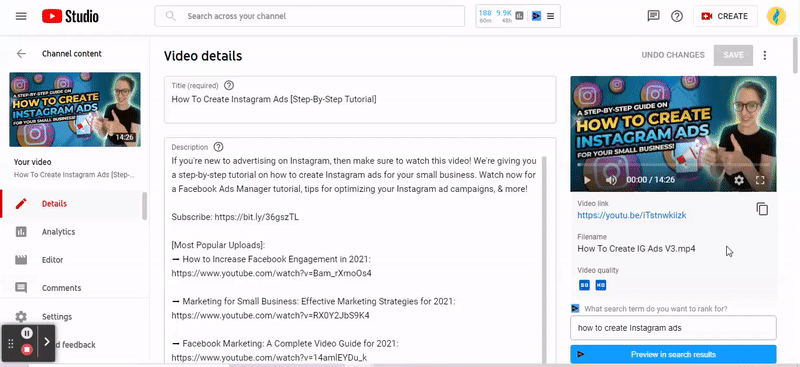Click the Settings gear icon in sidebar
The image size is (800, 367).
(21, 316)
